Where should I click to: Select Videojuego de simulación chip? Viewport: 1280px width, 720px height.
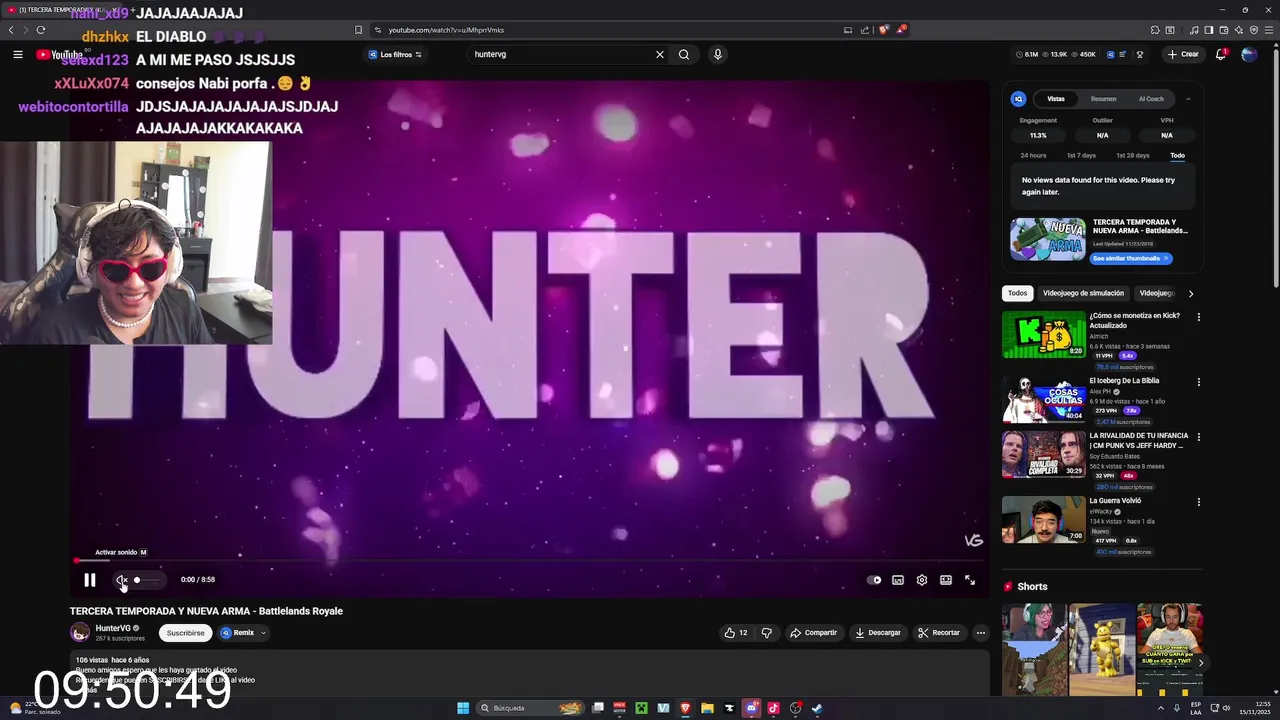tap(1083, 293)
